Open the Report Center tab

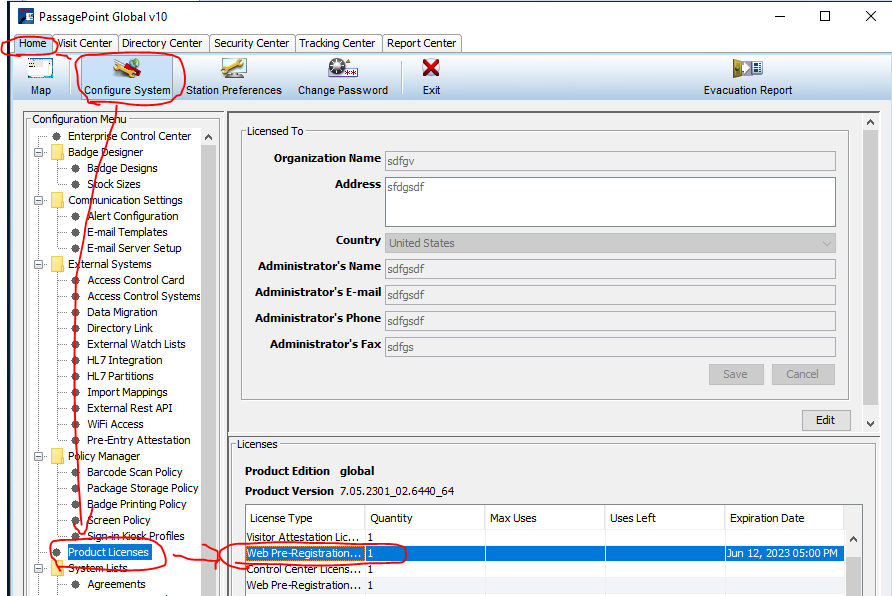422,43
